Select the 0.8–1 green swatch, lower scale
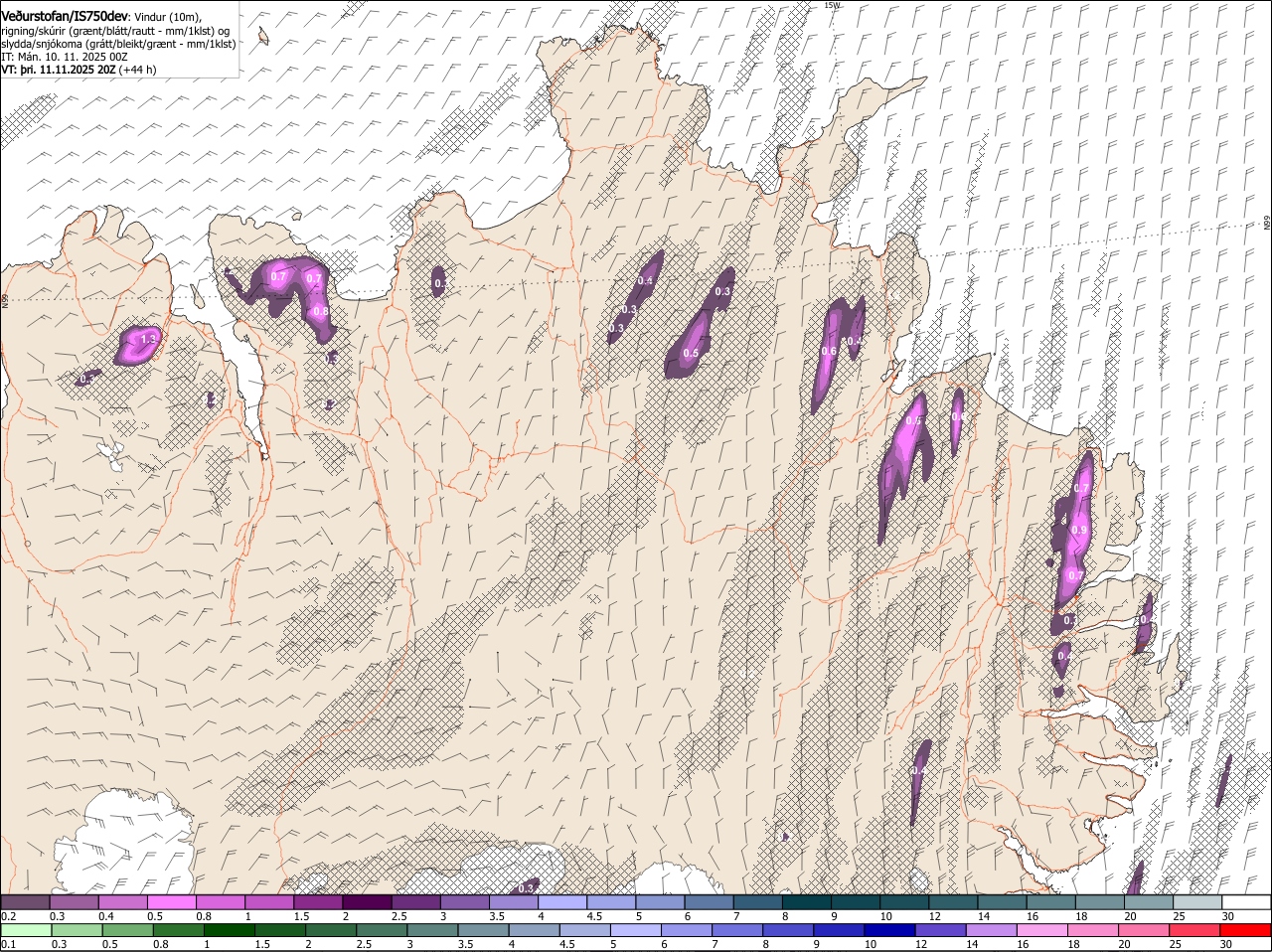The image size is (1272, 952). point(178,930)
